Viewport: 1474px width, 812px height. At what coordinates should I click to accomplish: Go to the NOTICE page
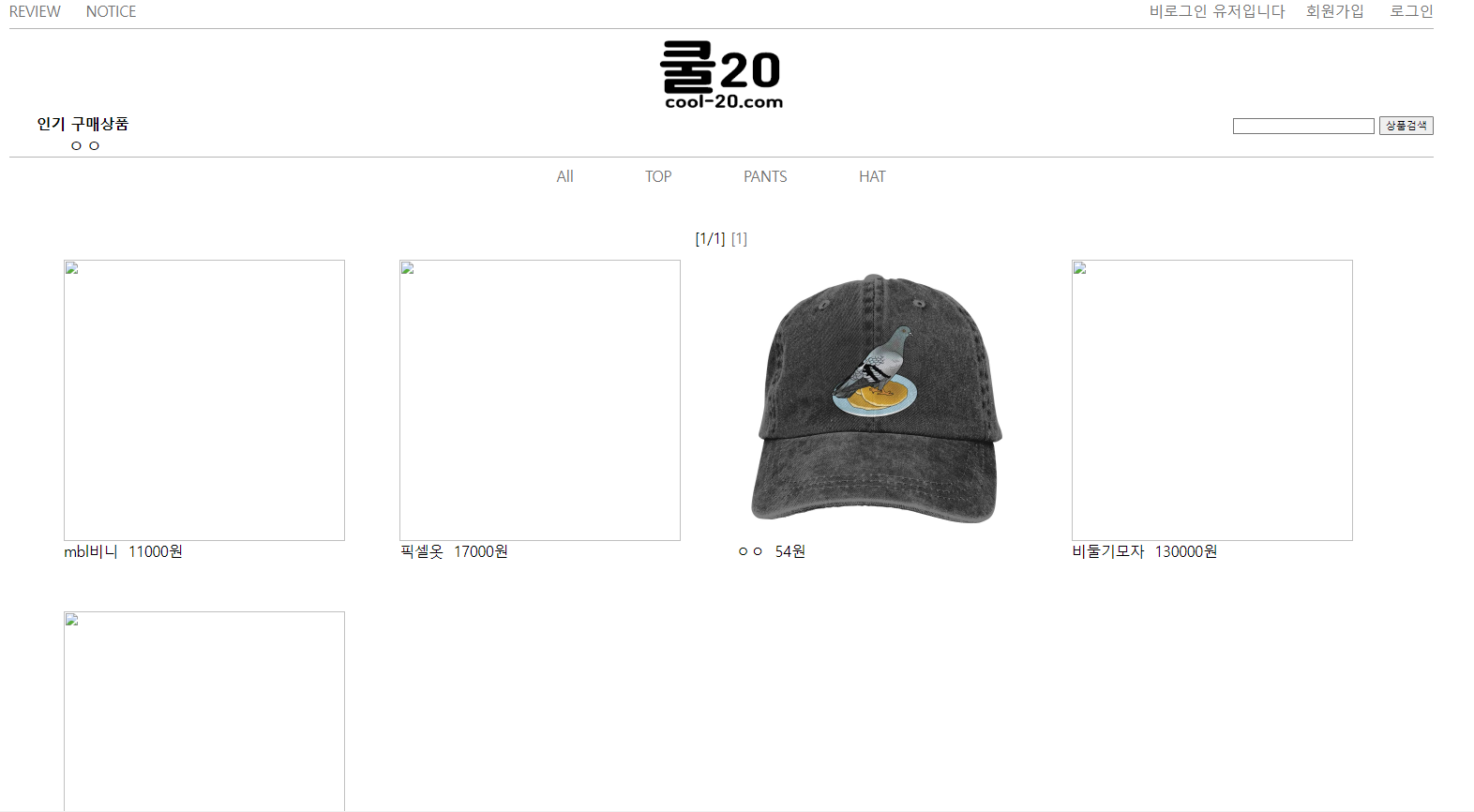(x=111, y=11)
